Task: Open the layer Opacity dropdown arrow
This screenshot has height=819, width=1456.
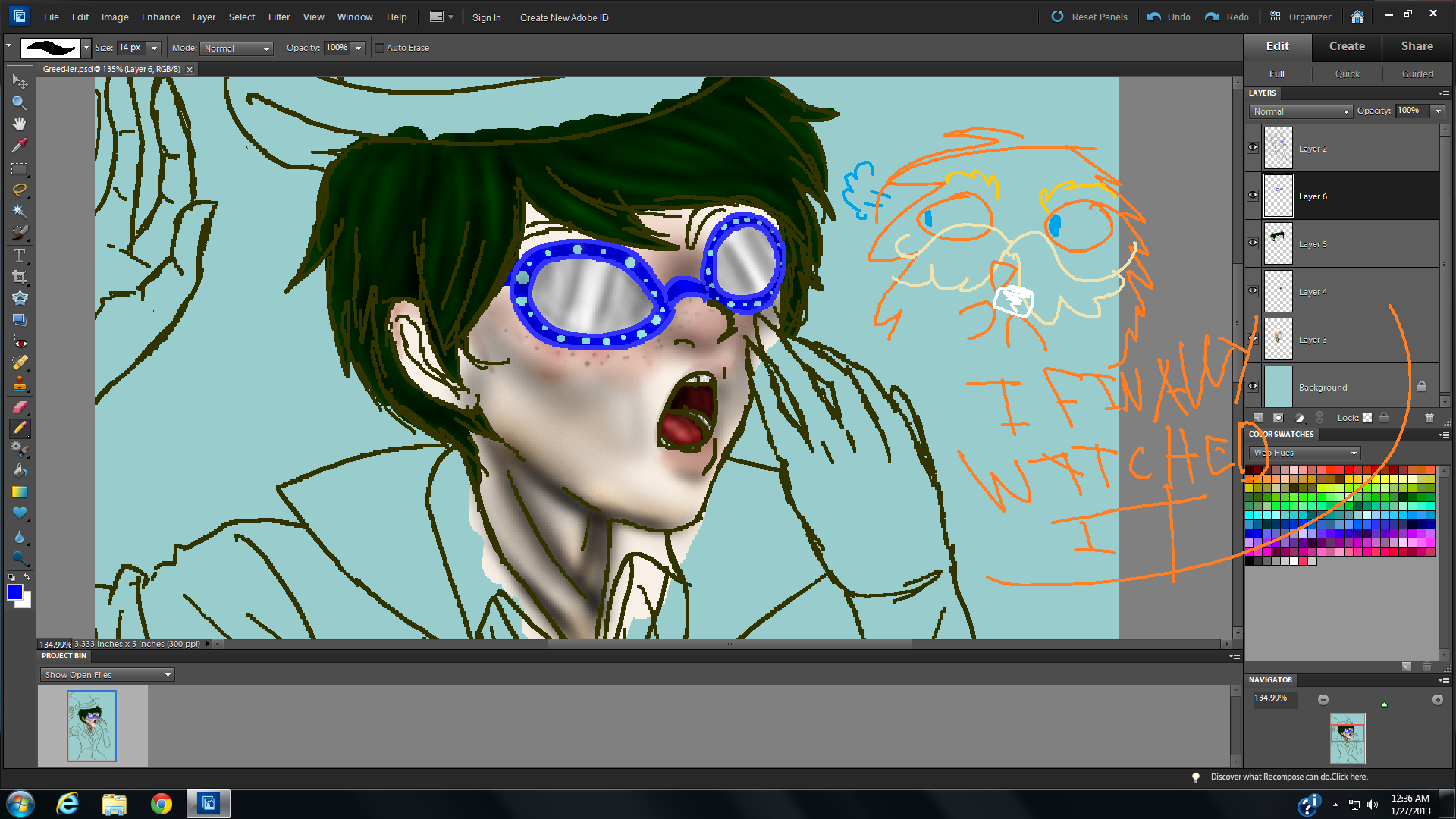Action: (x=1438, y=111)
